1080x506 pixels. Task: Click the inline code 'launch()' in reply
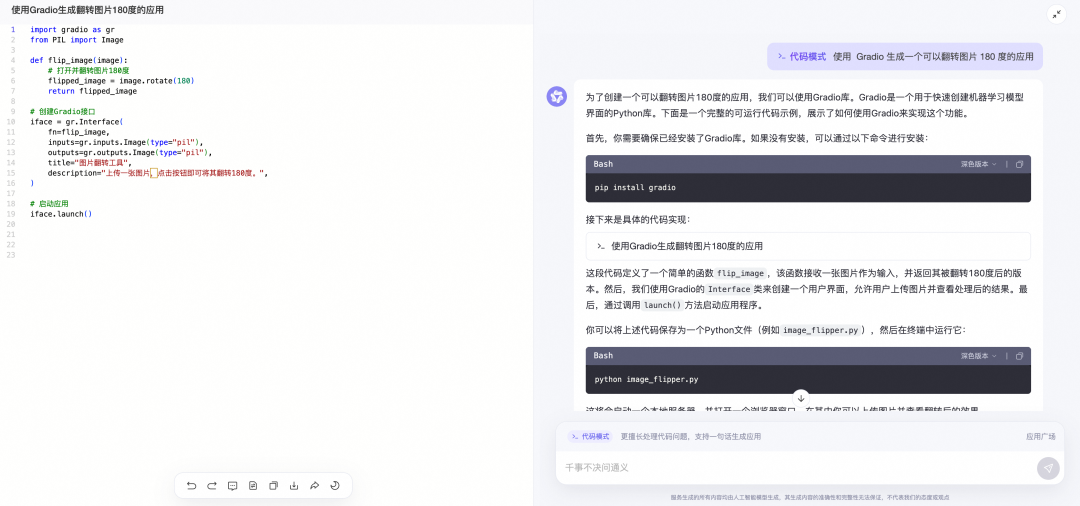(661, 306)
